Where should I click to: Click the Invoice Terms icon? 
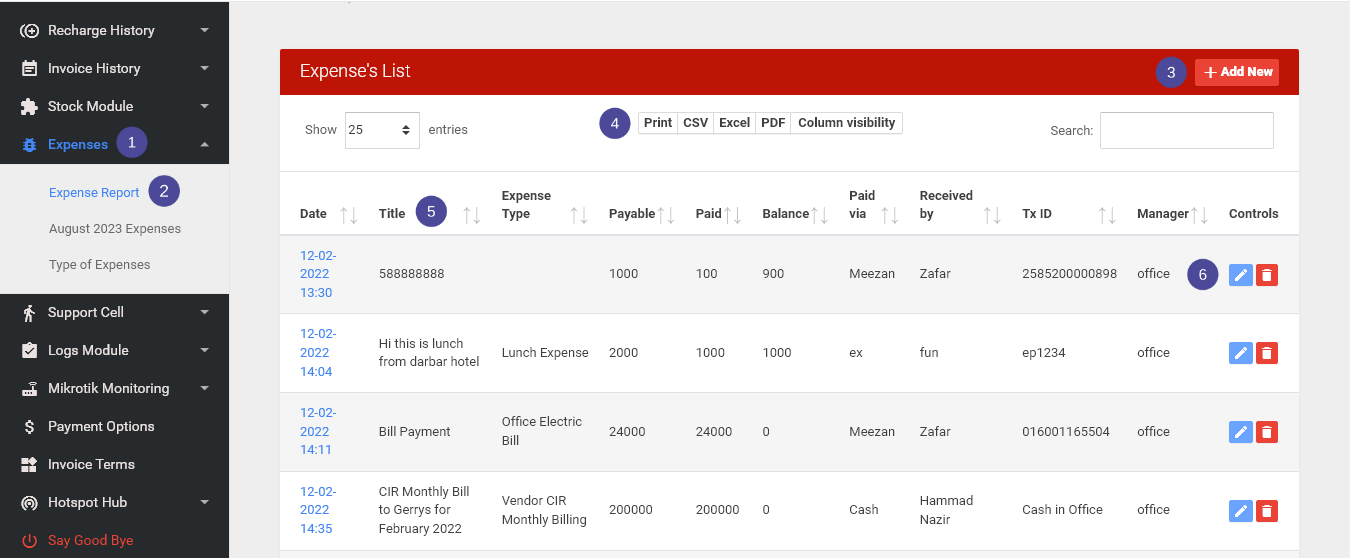[x=29, y=465]
